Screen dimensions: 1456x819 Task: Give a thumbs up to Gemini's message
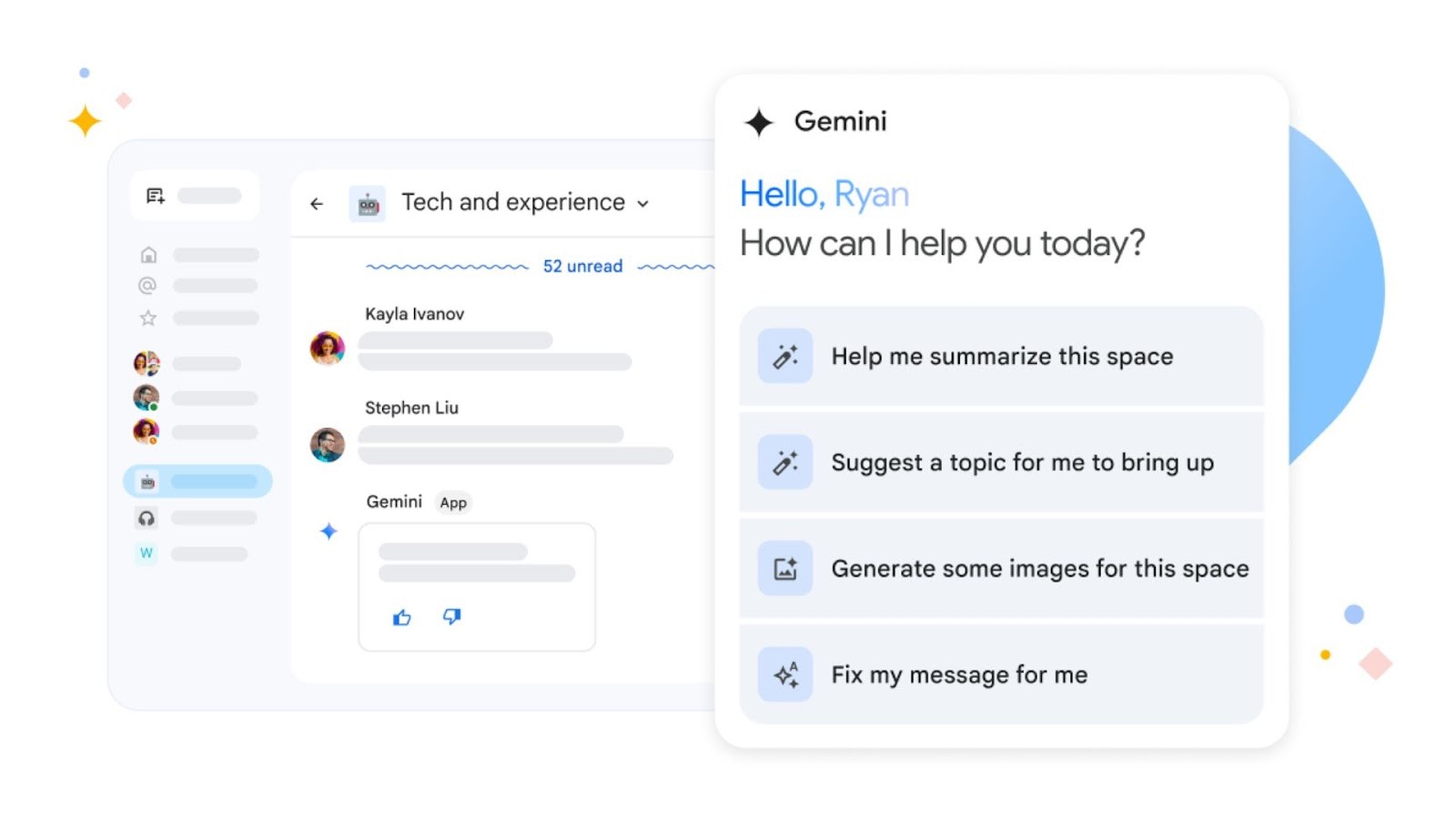point(401,617)
